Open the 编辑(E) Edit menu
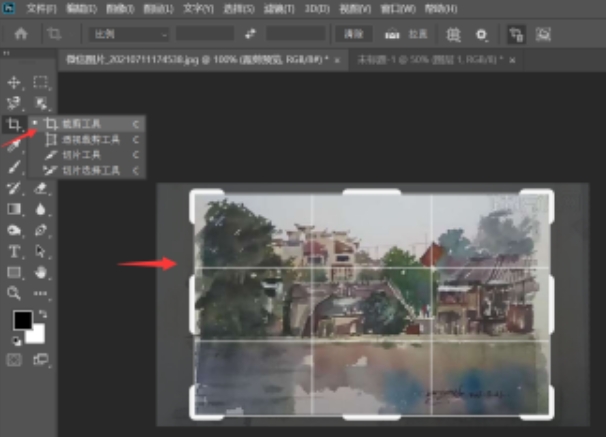The height and width of the screenshot is (437, 606). coord(81,9)
